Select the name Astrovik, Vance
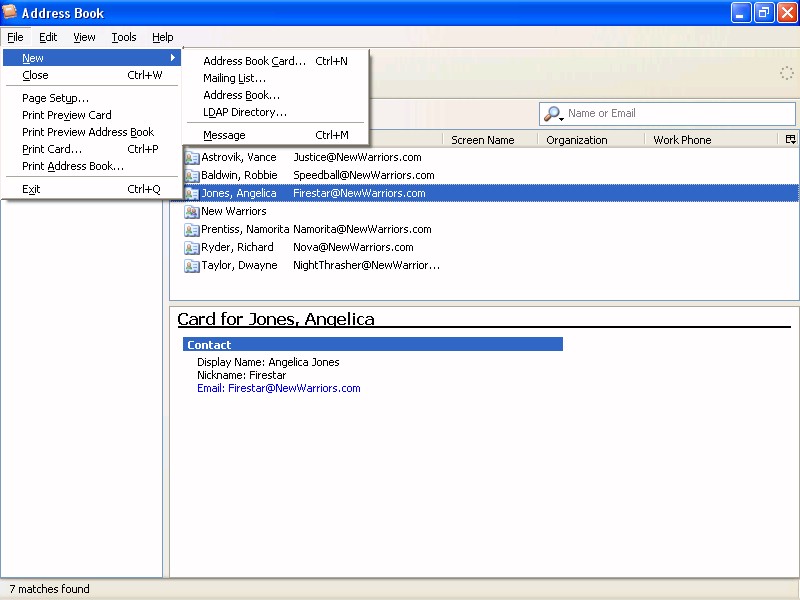The image size is (800, 600). click(239, 157)
